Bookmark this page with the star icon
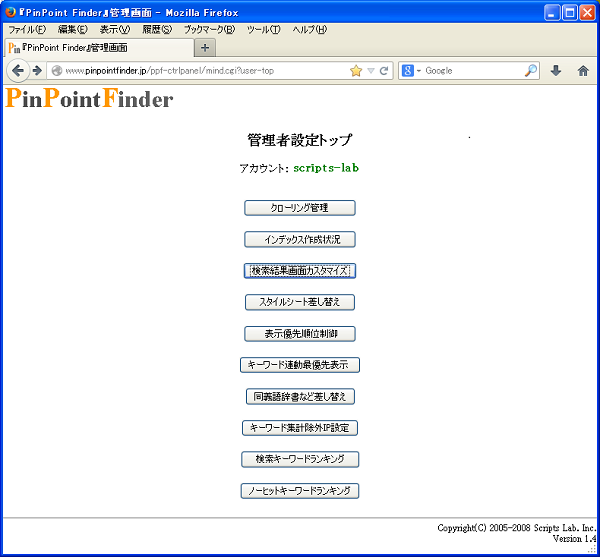 click(x=356, y=71)
